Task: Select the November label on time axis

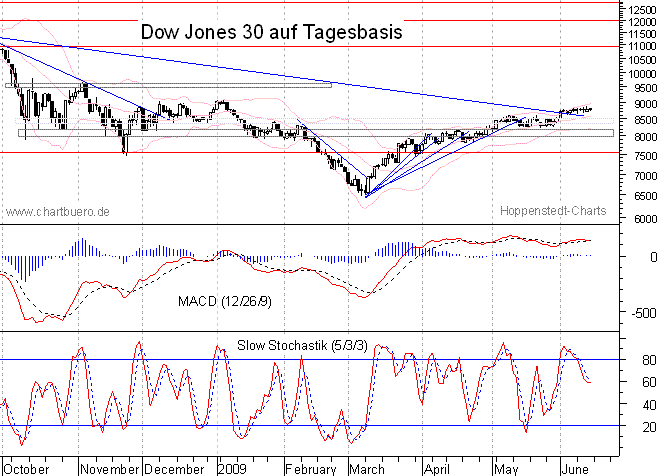Action: click(109, 469)
